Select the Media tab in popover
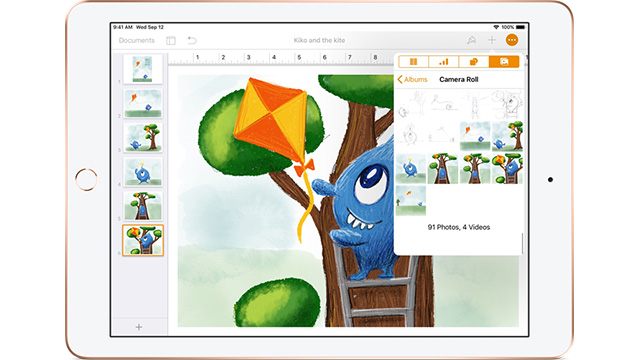 (x=504, y=62)
